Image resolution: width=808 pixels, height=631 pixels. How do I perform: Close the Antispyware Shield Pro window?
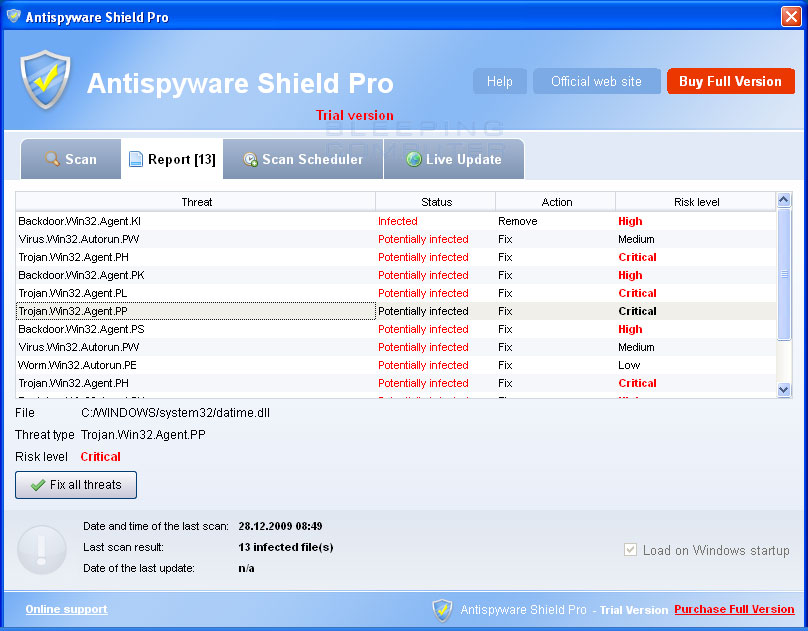(791, 16)
